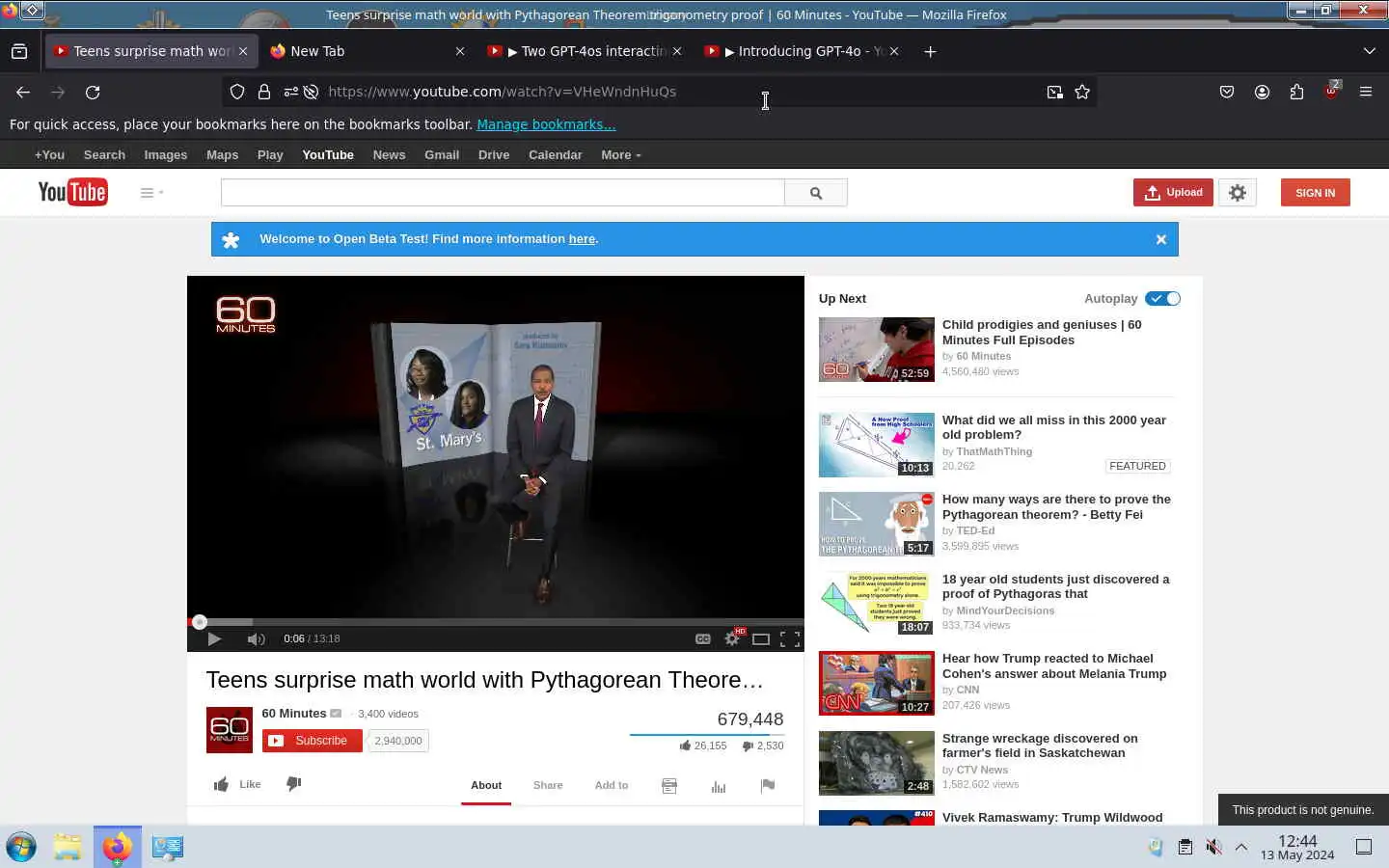
Task: Select Calendar in the top navigation bar
Action: tap(555, 154)
